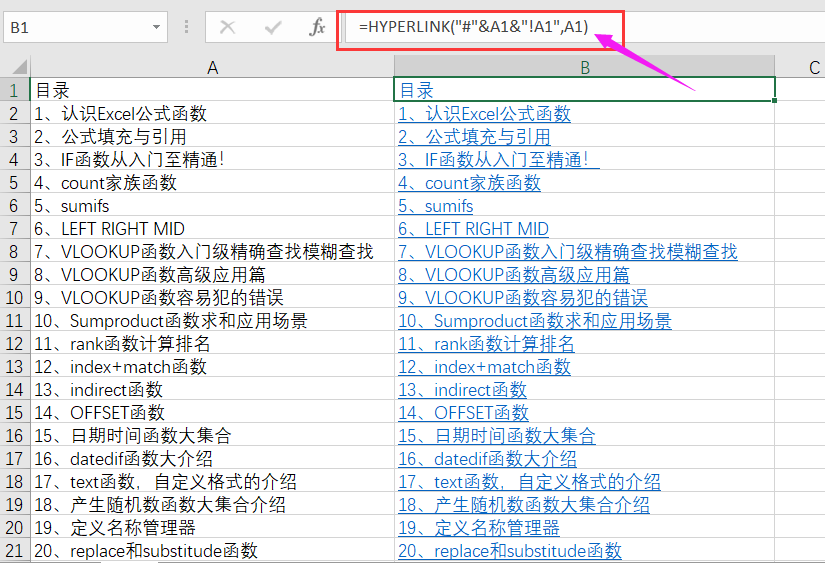This screenshot has width=825, height=563.
Task: Select row 1 header
Action: click(14, 90)
